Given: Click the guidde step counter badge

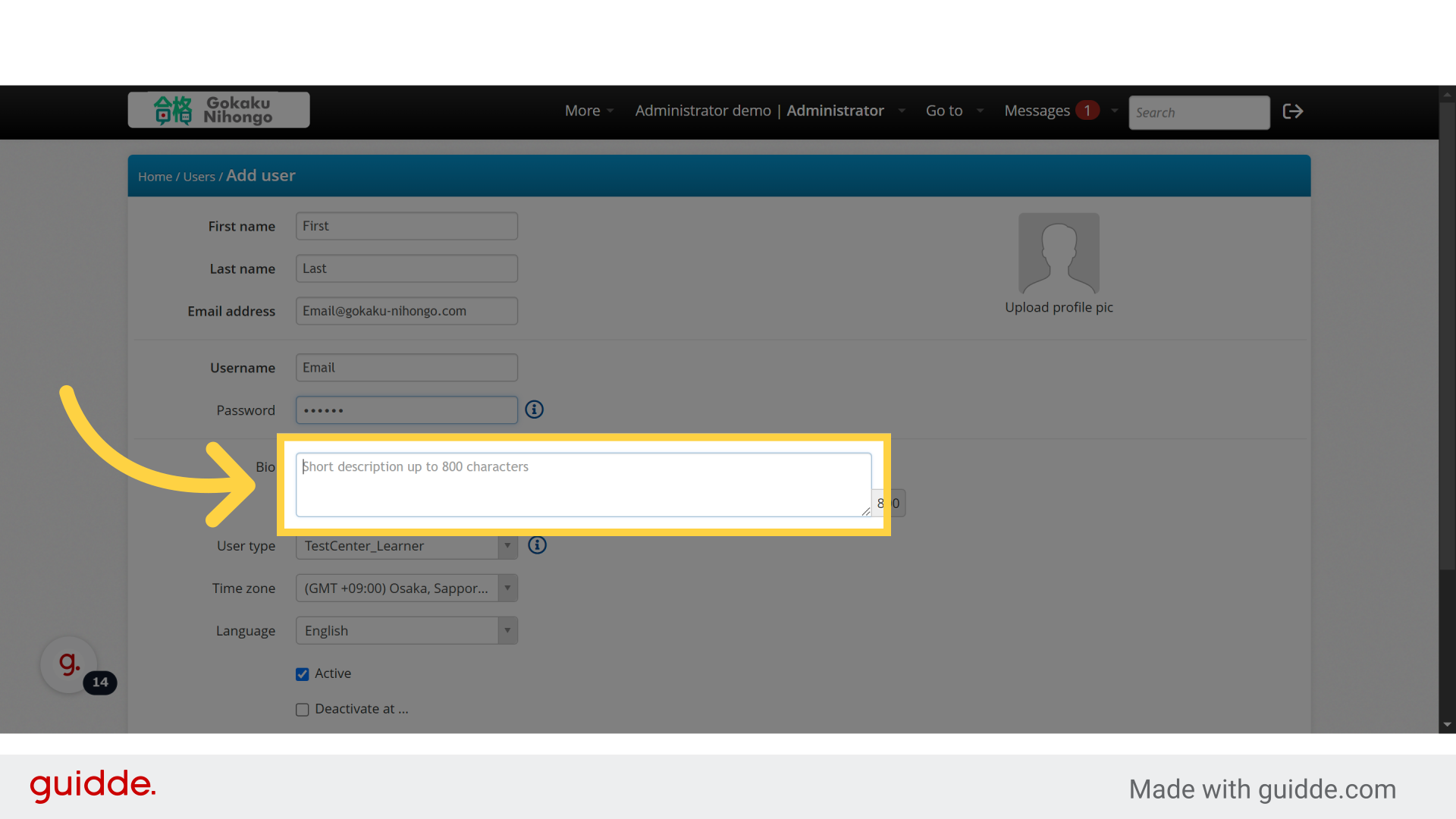Looking at the screenshot, I should coord(100,682).
